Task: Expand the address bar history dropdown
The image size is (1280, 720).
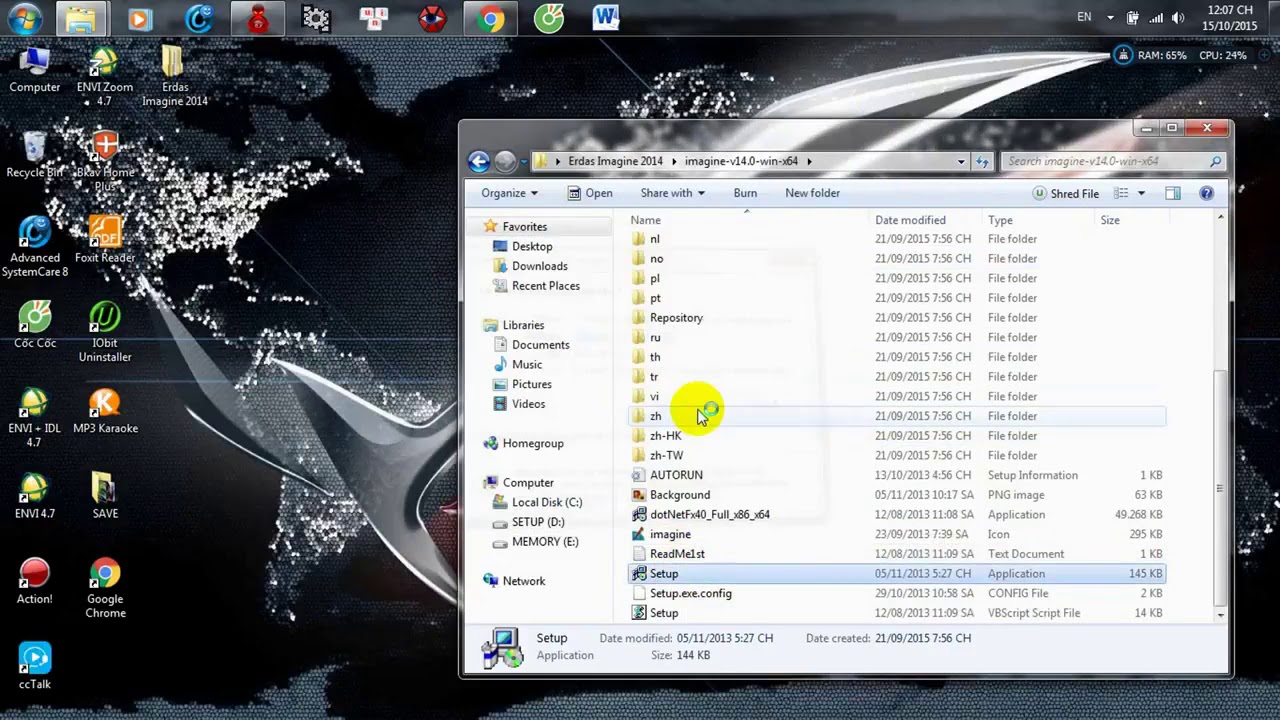Action: click(961, 161)
